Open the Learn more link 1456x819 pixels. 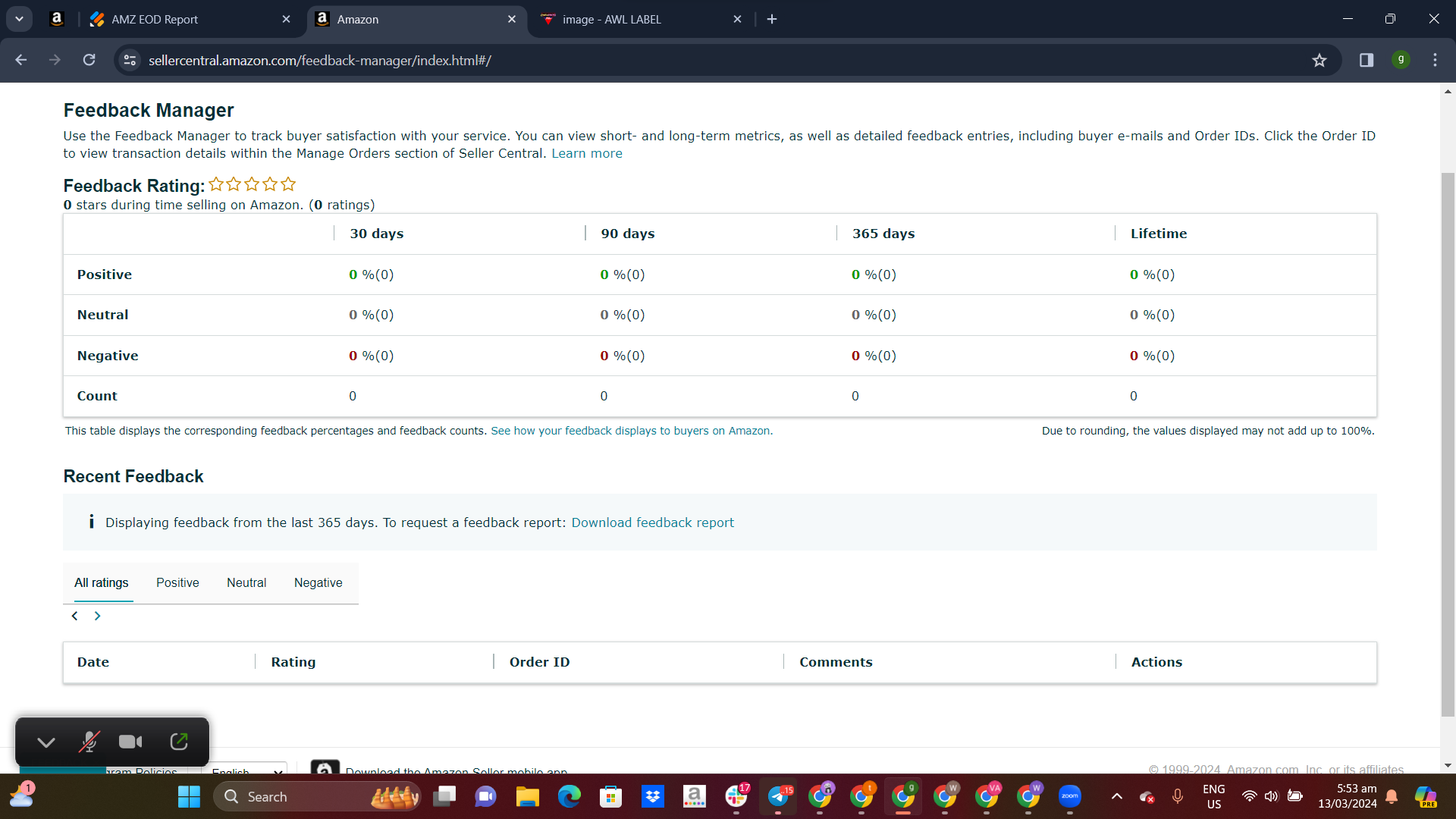[587, 153]
